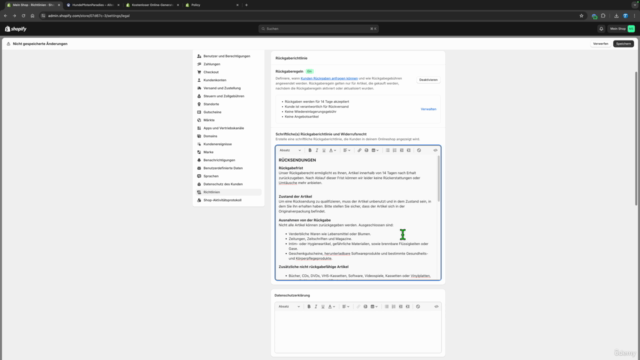Screen dimensions: 640x360
Task: Insert link in the Rückgaberichtlinie editor
Action: (x=359, y=150)
